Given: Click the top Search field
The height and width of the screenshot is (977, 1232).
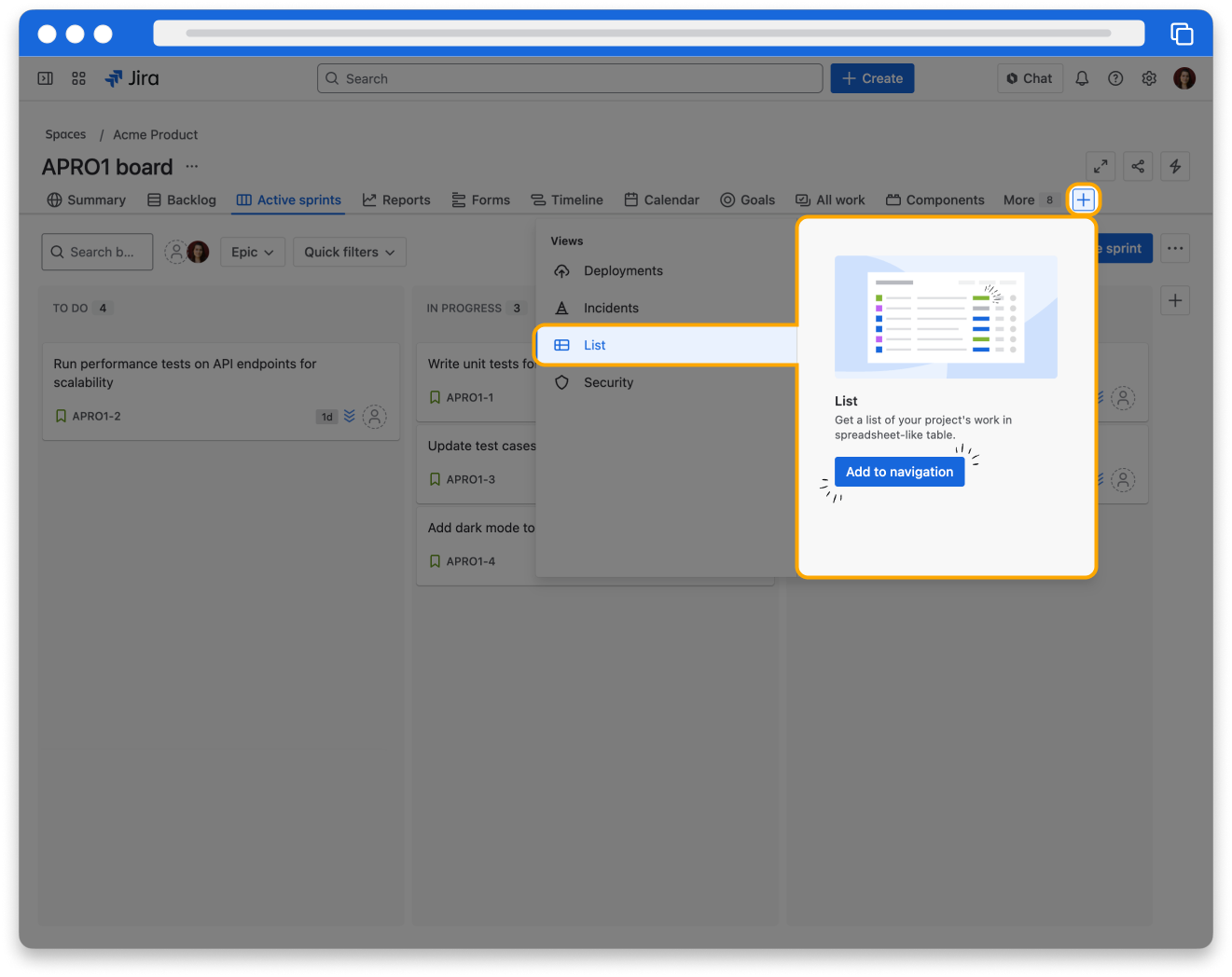Looking at the screenshot, I should click(570, 78).
